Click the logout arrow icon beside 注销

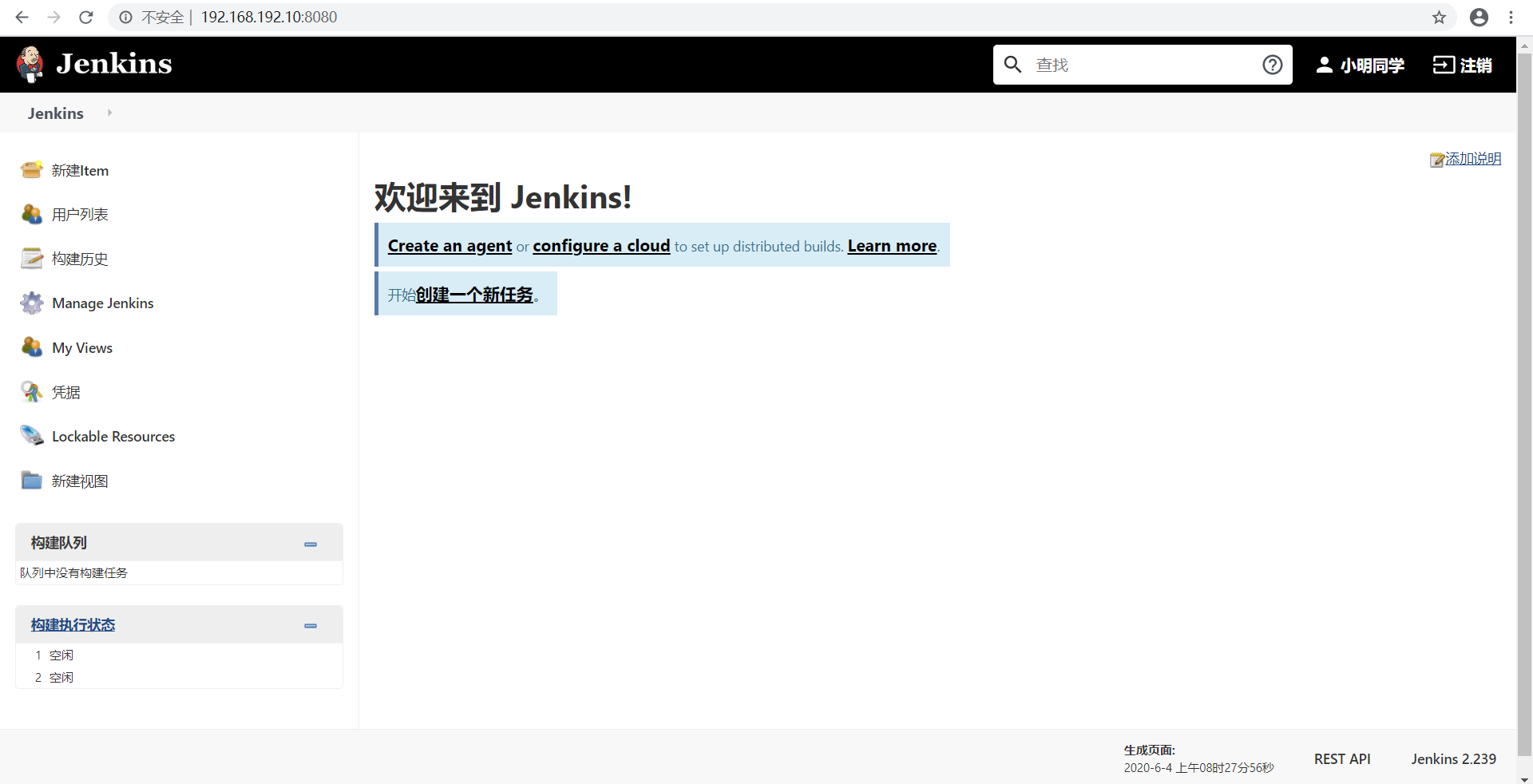coord(1444,65)
